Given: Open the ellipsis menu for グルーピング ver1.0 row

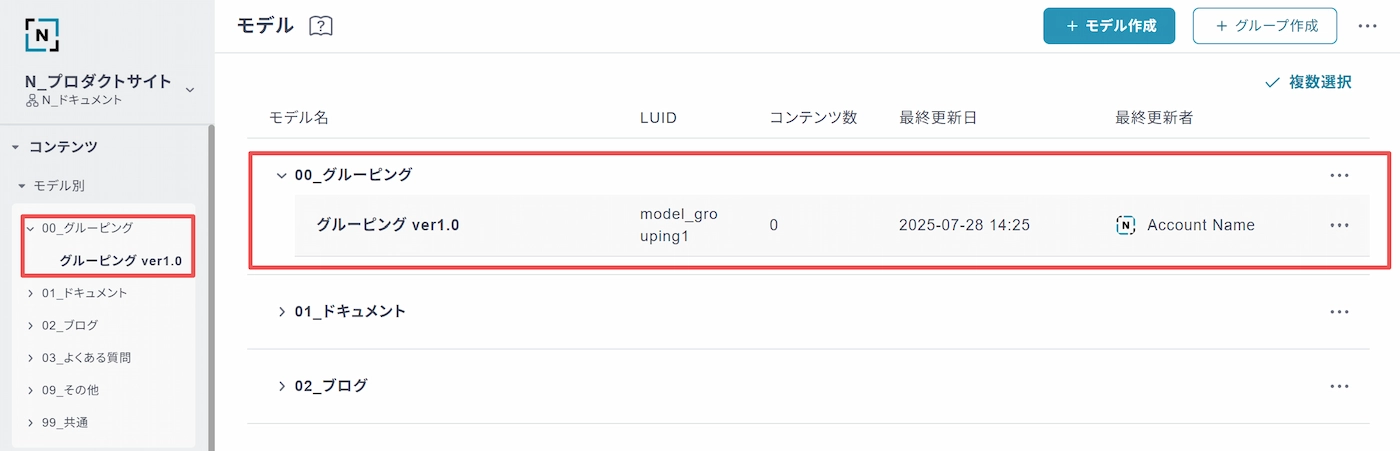Looking at the screenshot, I should (x=1340, y=225).
